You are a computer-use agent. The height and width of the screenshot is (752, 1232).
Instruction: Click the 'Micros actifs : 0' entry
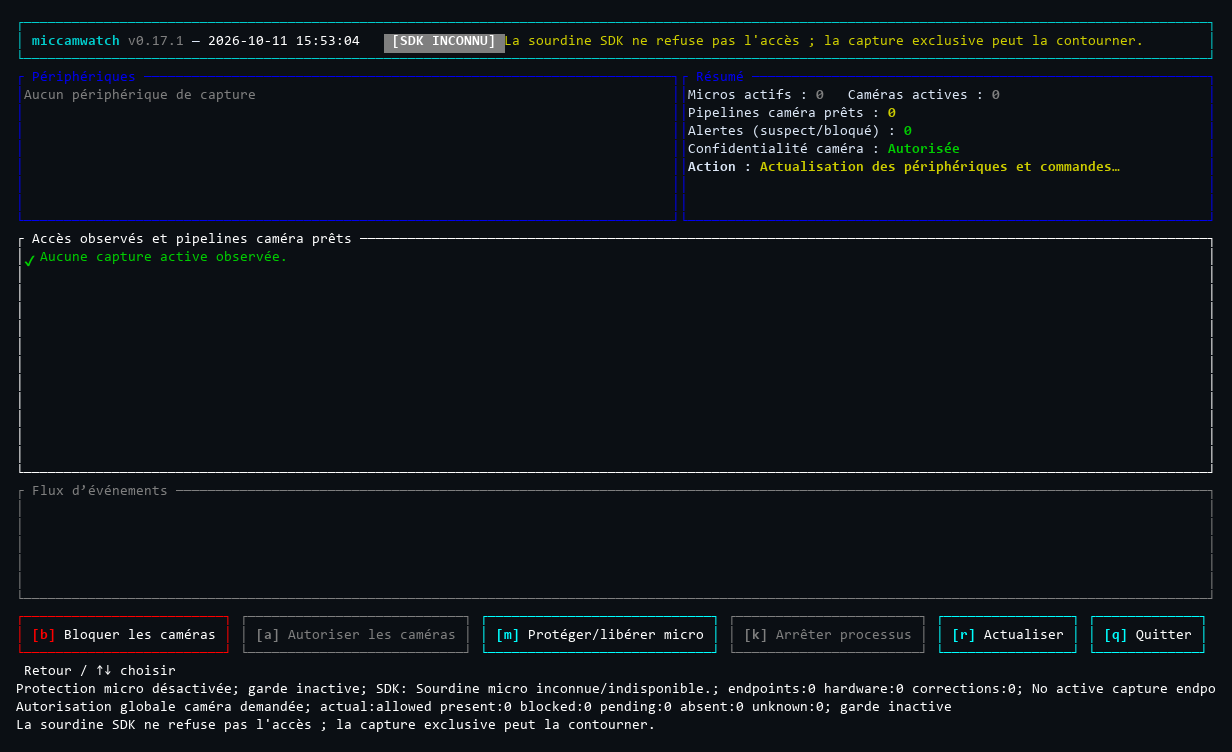pos(756,95)
